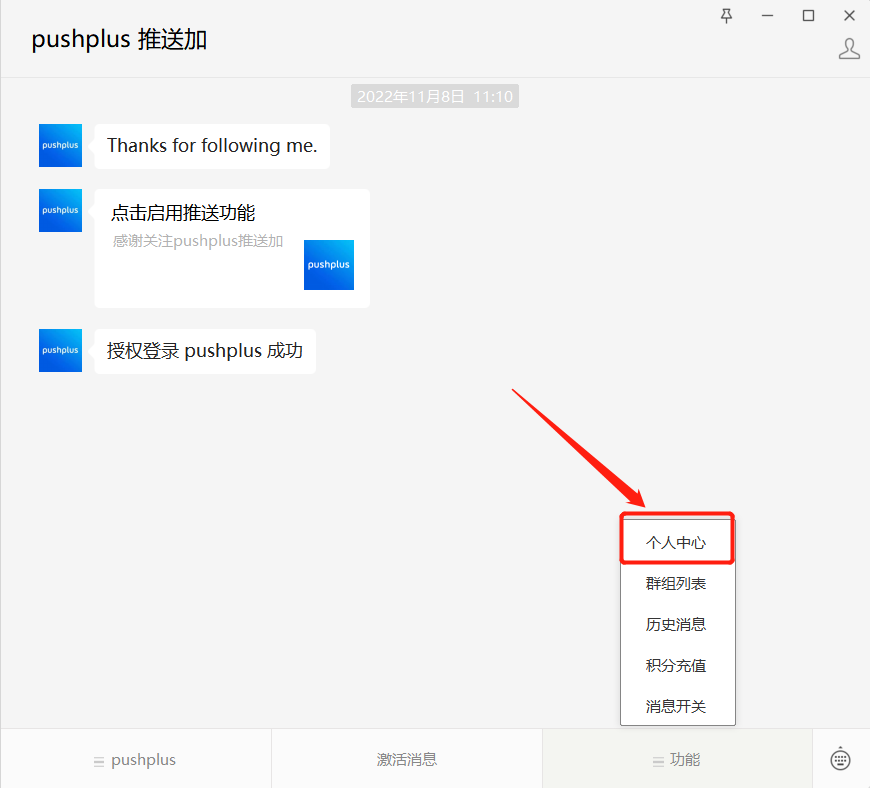Image resolution: width=870 pixels, height=788 pixels.
Task: Maximize the pushplus chat window
Action: click(x=808, y=16)
